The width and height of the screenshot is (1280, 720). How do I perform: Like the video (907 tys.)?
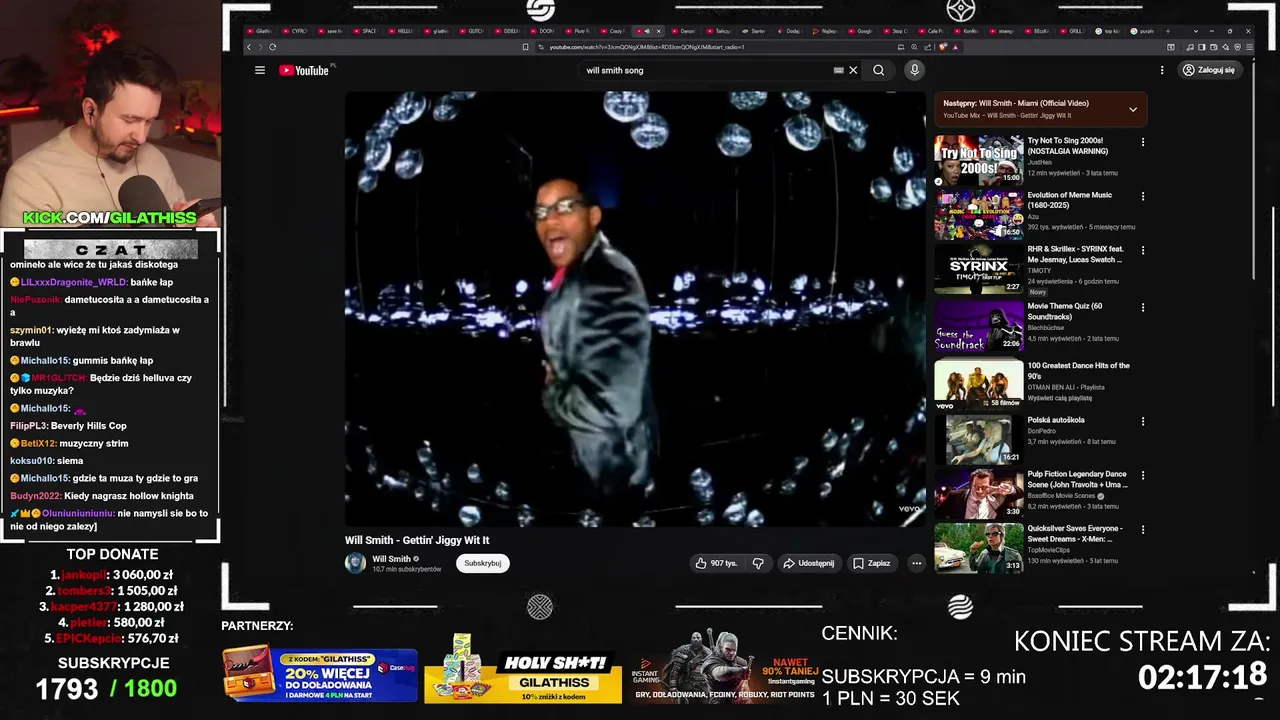point(715,563)
